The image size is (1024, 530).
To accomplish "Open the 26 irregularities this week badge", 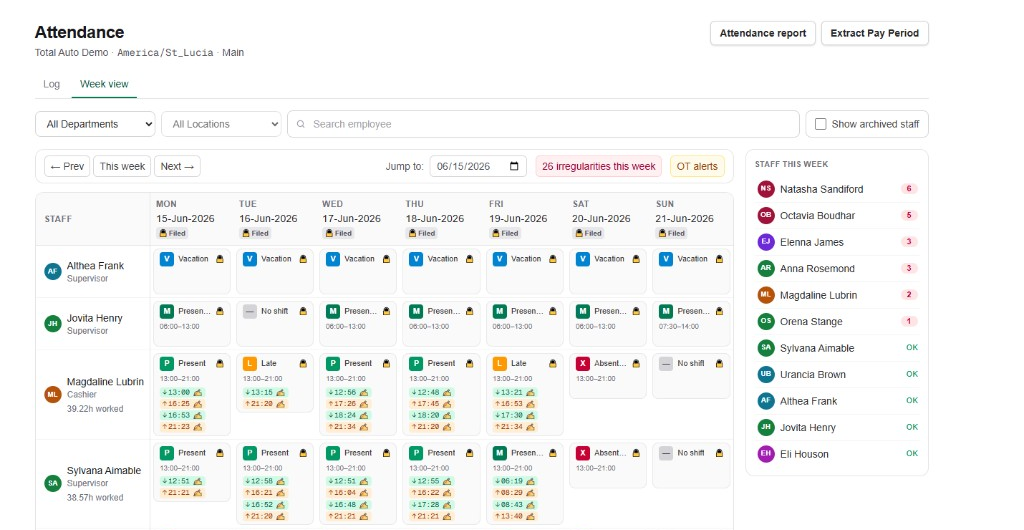I will click(599, 166).
